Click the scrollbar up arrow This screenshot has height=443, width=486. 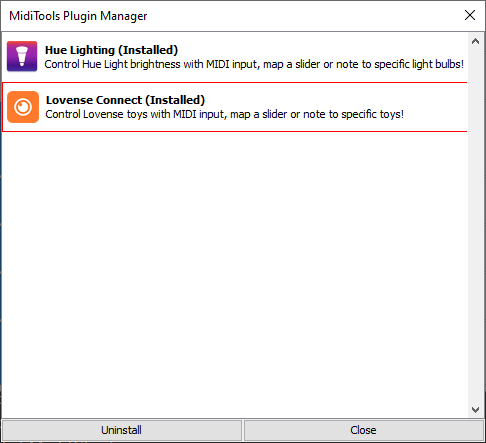pos(476,41)
